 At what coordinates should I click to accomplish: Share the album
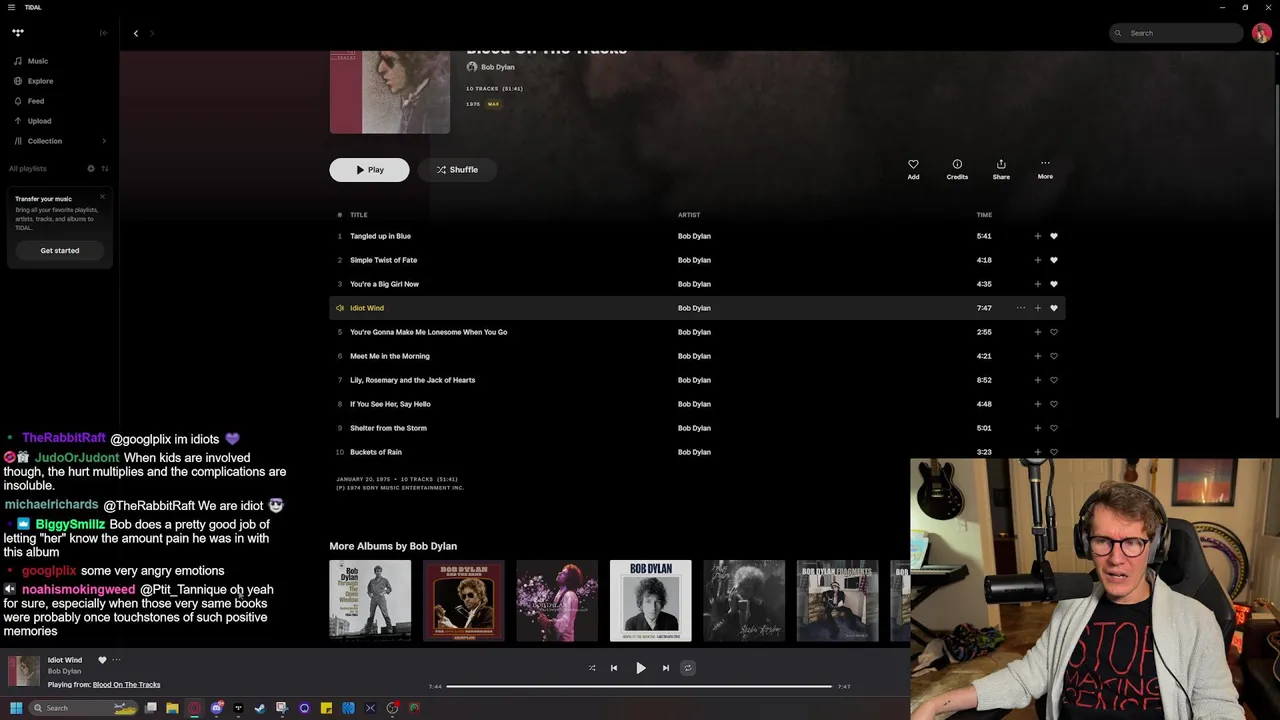click(x=1001, y=169)
